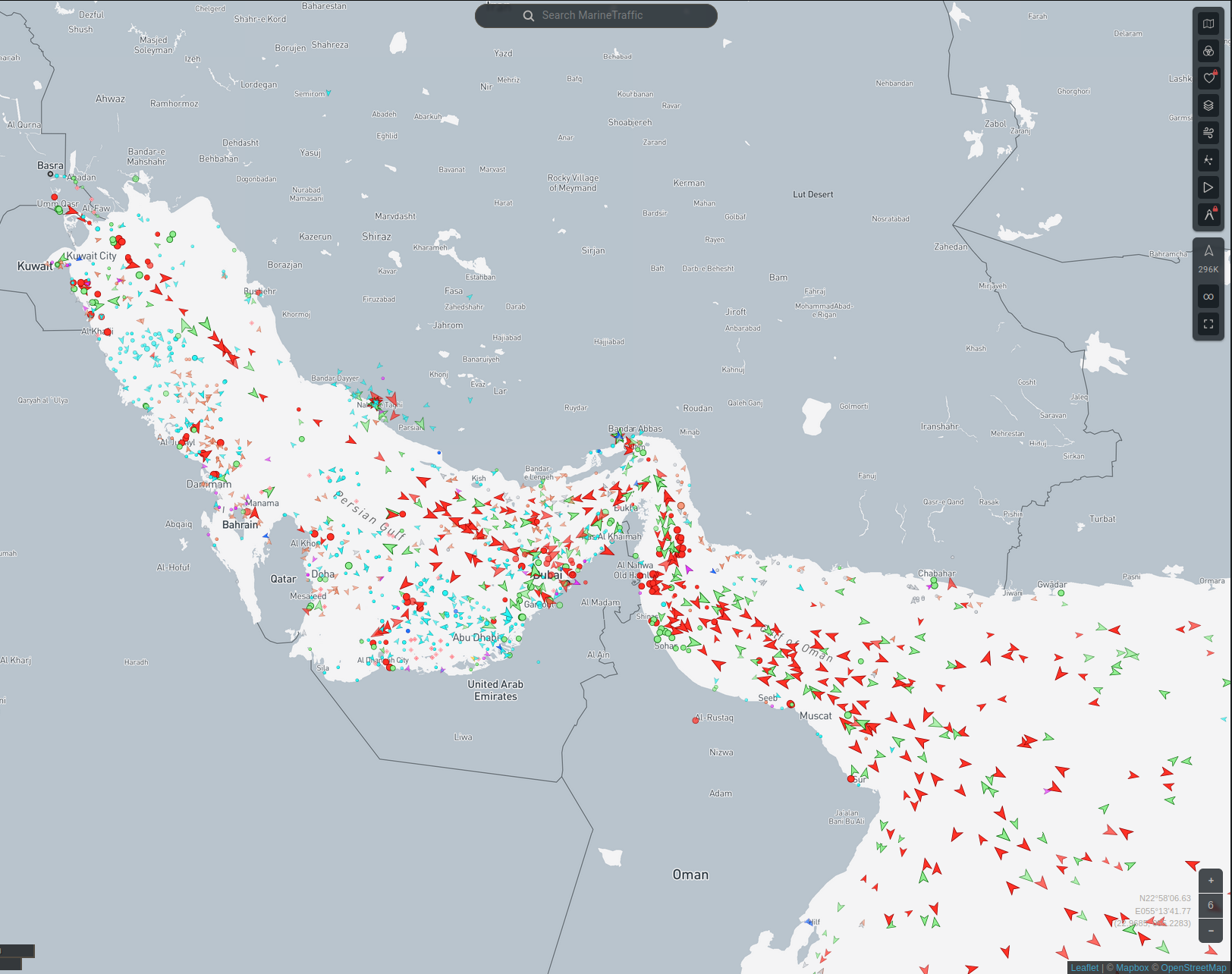1232x974 pixels.
Task: Click the Gulf of Oman label
Action: (x=797, y=643)
